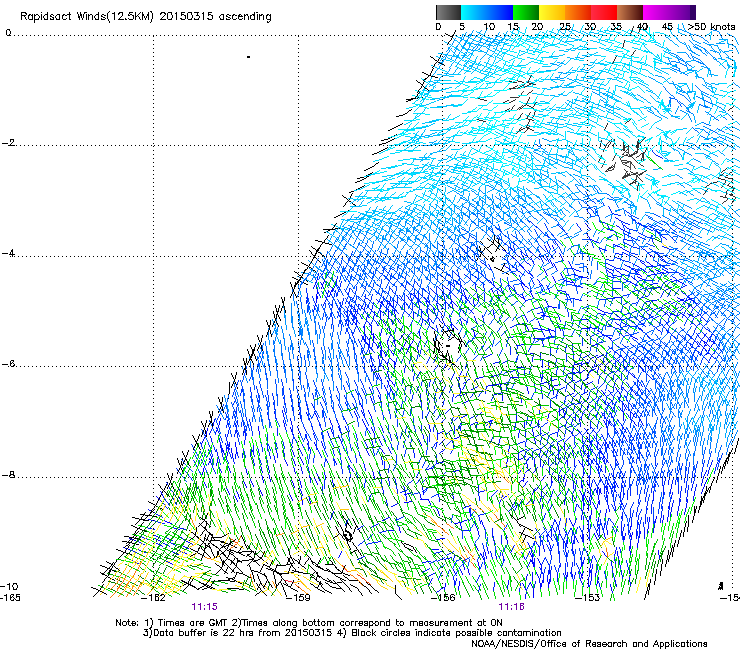The width and height of the screenshot is (740, 650).
Task: Click the yellow 20-25 knots legend swatch
Action: [x=552, y=12]
